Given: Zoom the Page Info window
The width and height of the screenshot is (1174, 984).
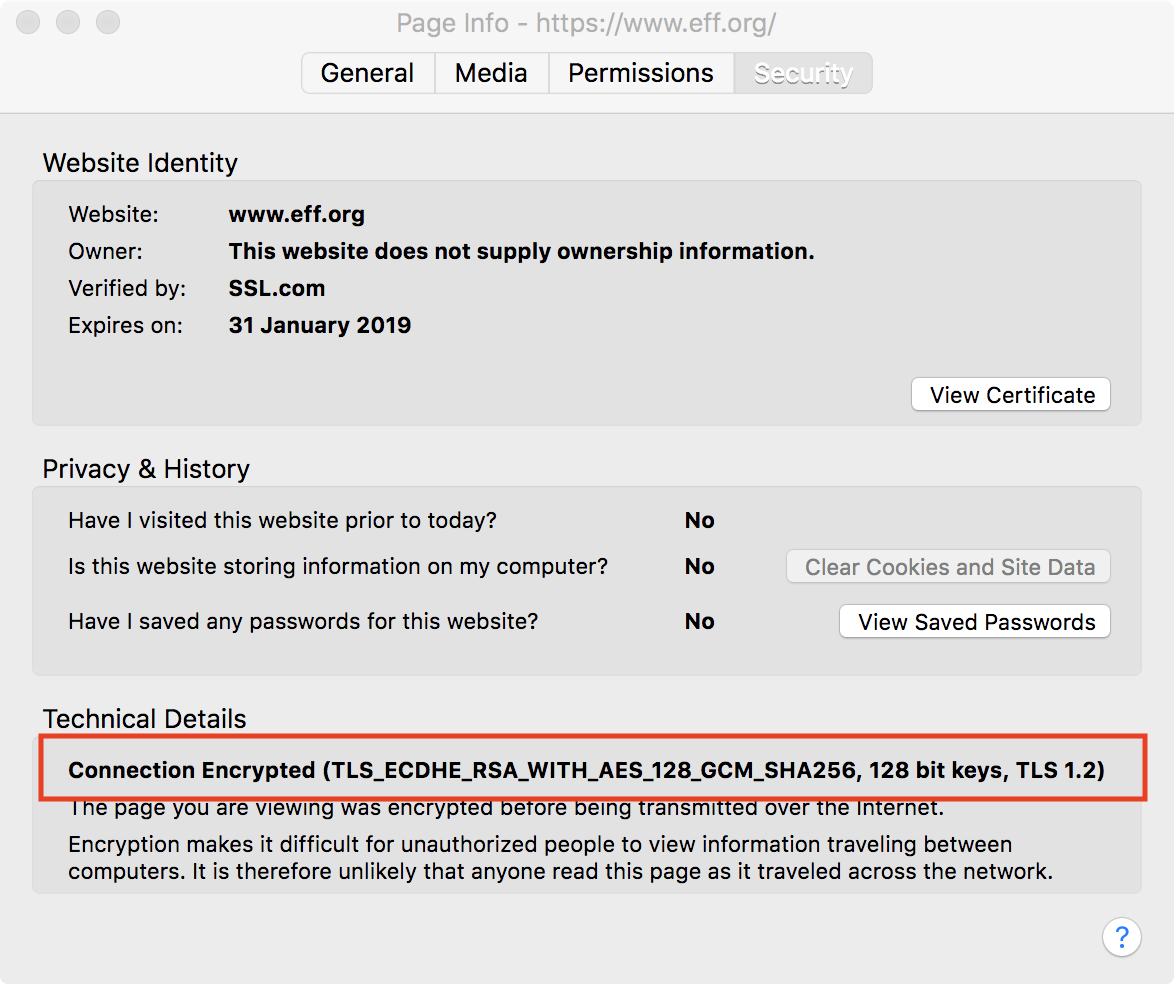Looking at the screenshot, I should [108, 22].
